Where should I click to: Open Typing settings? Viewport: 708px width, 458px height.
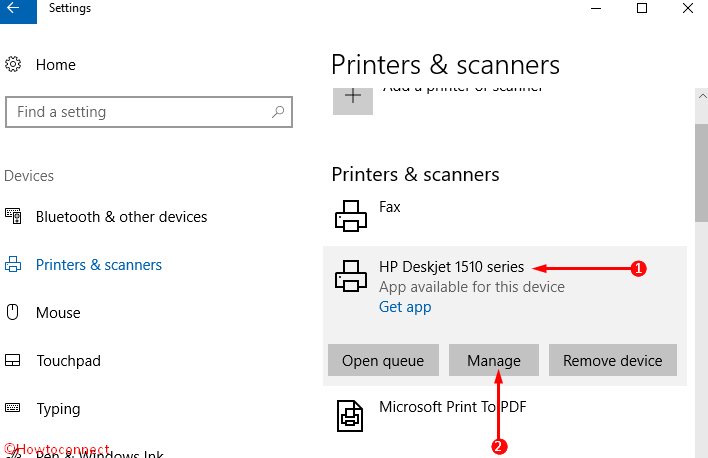pyautogui.click(x=58, y=409)
